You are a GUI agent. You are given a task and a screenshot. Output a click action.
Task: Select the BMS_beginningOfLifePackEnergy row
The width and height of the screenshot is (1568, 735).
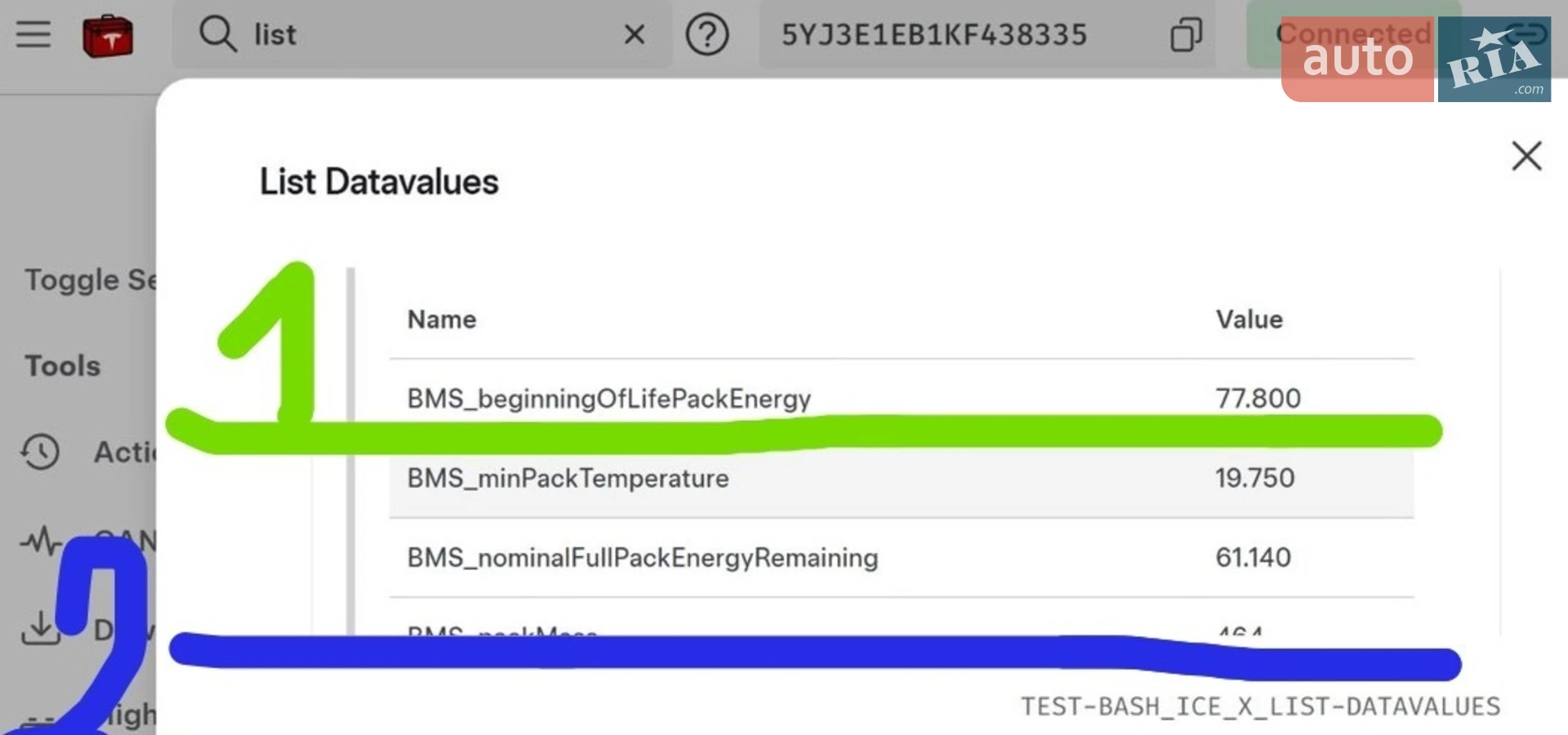[902, 399]
